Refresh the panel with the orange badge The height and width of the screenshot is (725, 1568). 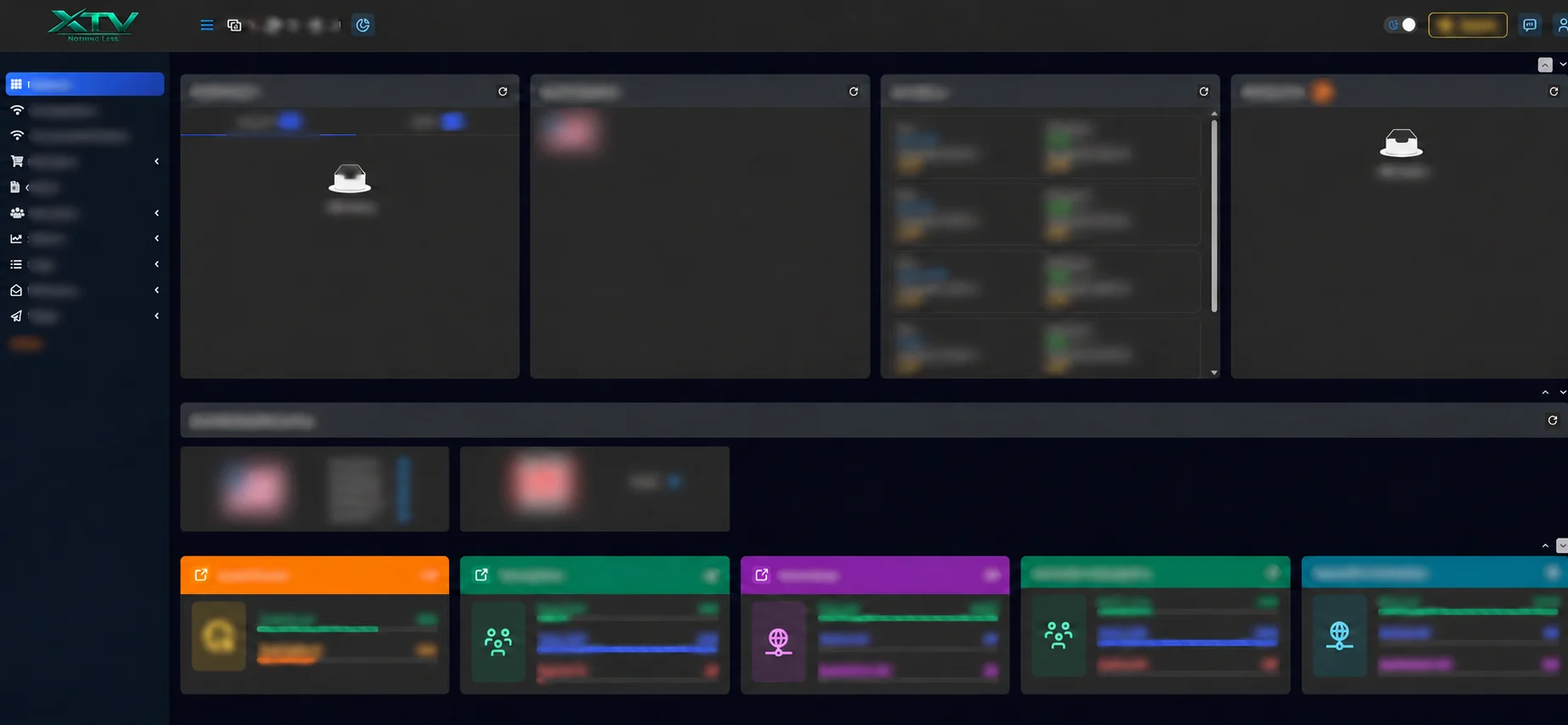tap(1554, 92)
